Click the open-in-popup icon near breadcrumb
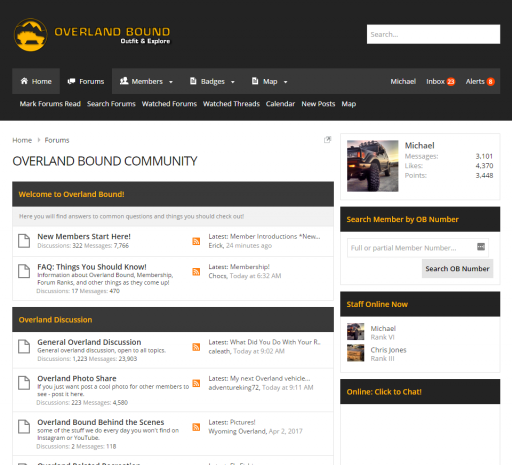Viewport: 512px width, 465px height. point(327,140)
